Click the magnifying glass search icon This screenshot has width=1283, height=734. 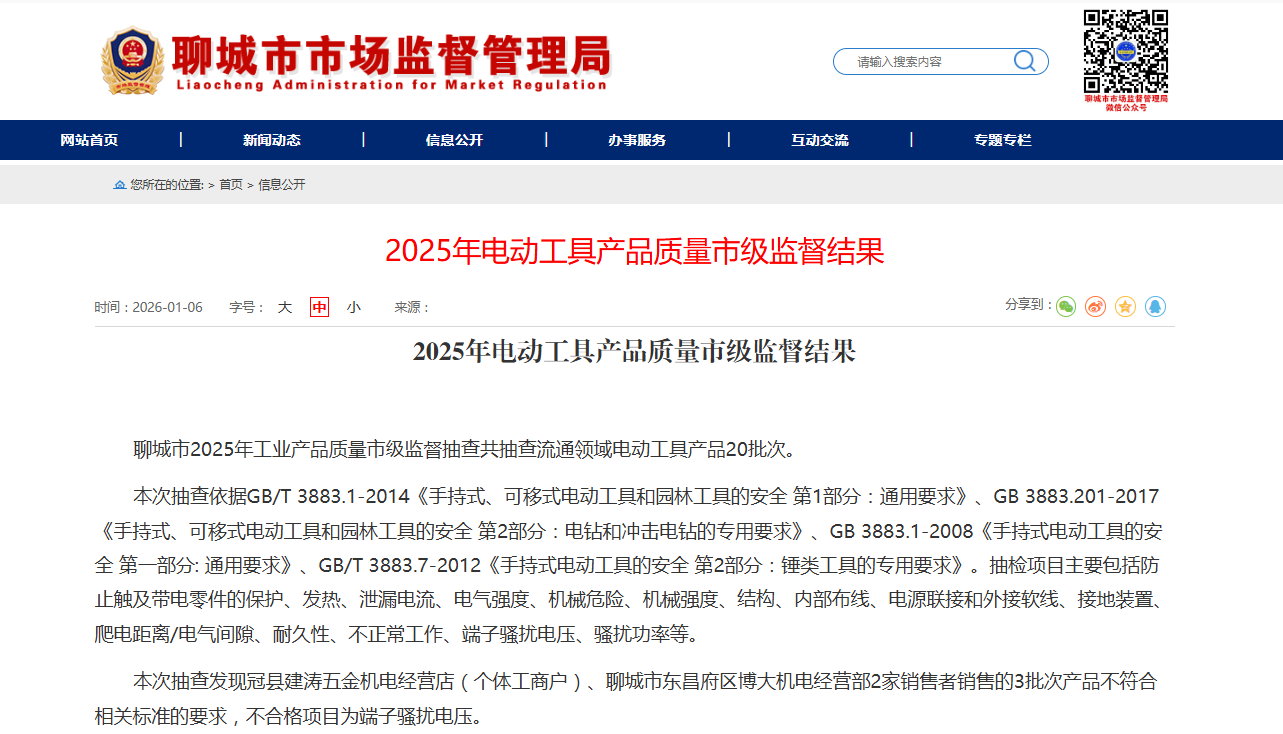pyautogui.click(x=1024, y=61)
